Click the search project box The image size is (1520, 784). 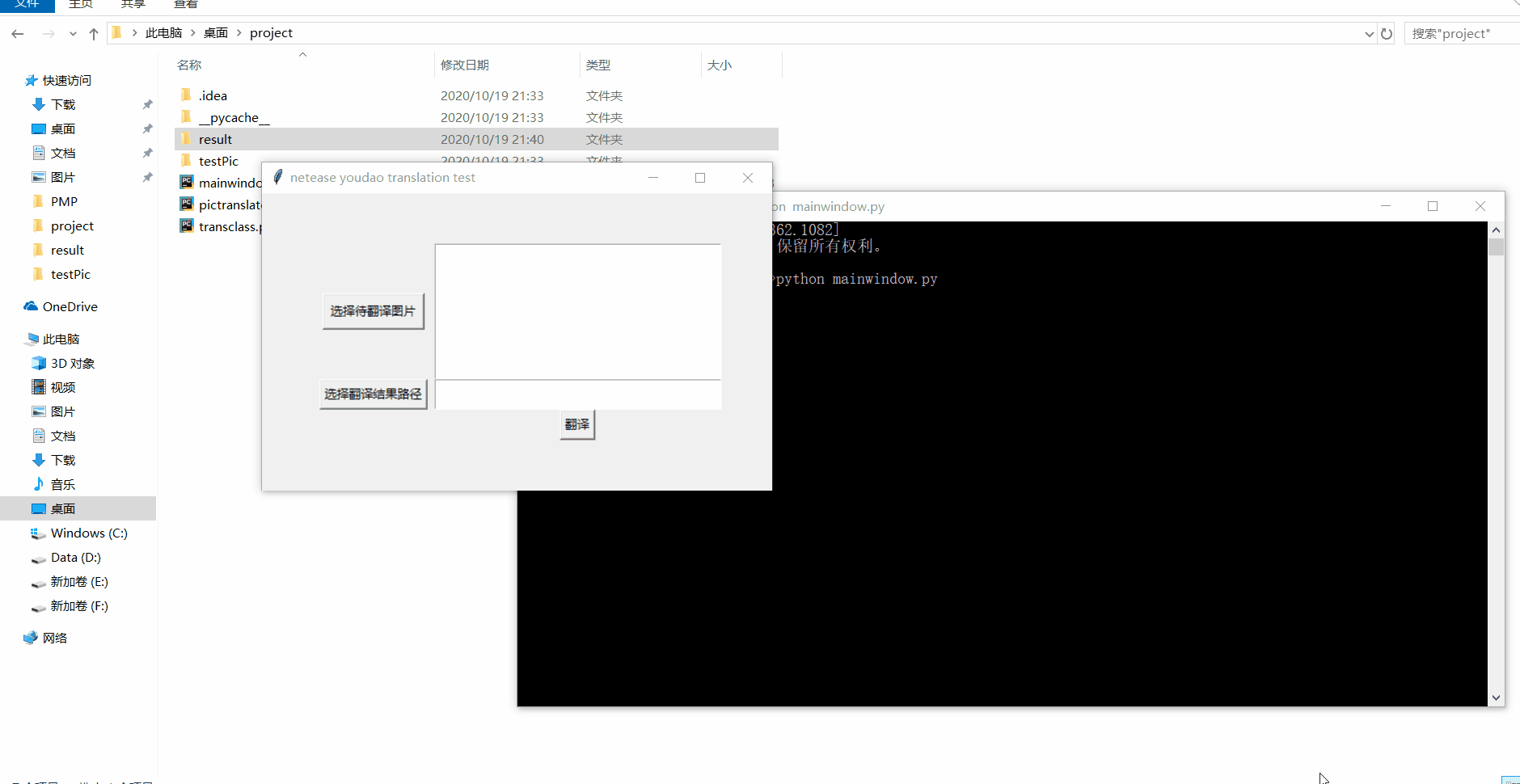coord(1462,33)
